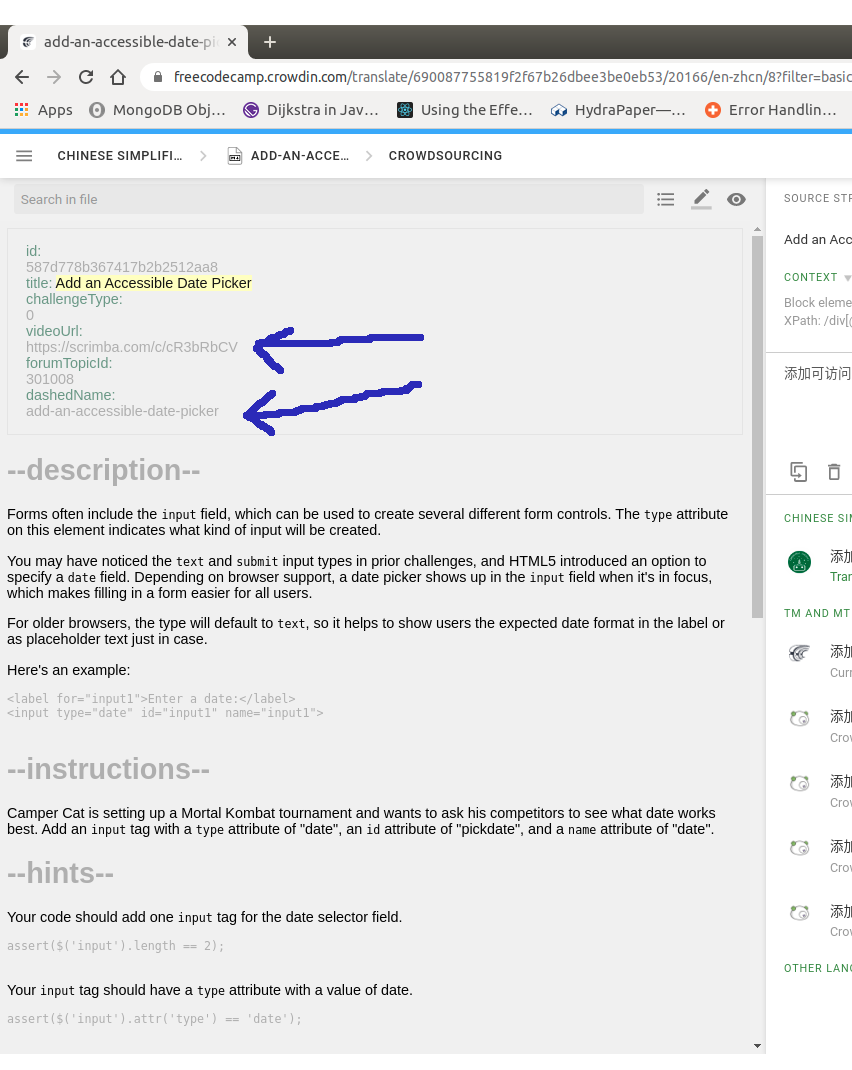Select CHINESE SIMPLIFI... language breadcrumb
This screenshot has width=852, height=1070.
(120, 156)
